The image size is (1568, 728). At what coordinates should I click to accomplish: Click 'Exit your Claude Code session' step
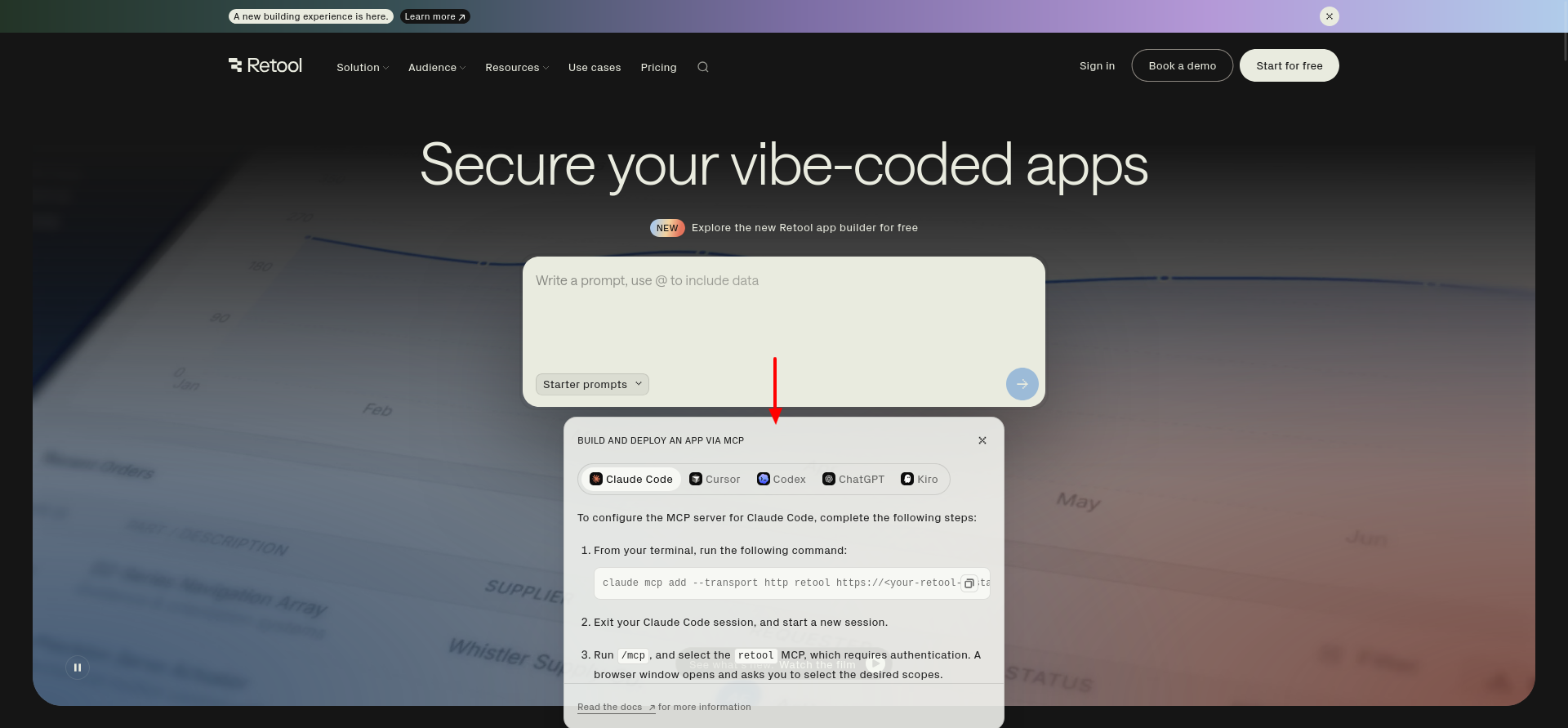741,623
